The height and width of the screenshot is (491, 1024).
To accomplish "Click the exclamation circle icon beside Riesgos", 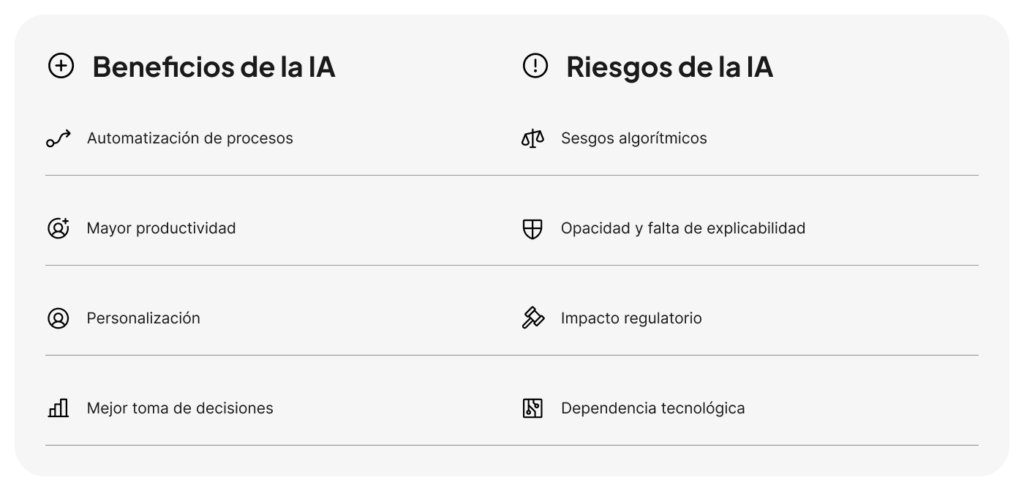I will point(535,67).
